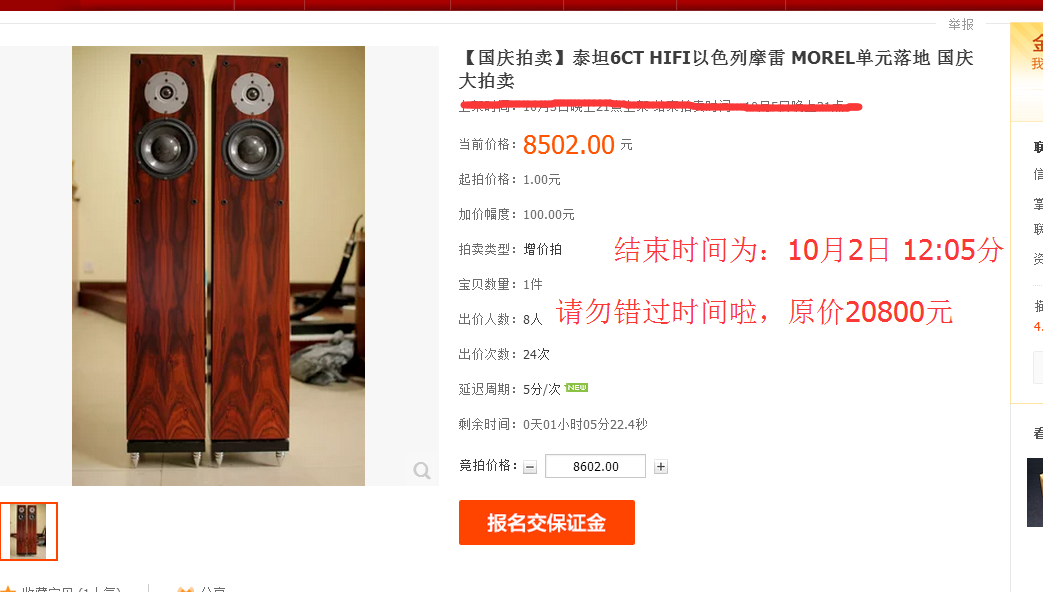
Task: Decrease bid price with minus button
Action: tap(529, 467)
